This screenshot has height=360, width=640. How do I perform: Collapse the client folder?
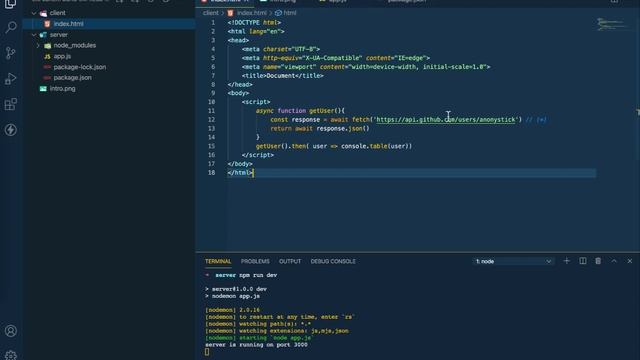coord(34,13)
